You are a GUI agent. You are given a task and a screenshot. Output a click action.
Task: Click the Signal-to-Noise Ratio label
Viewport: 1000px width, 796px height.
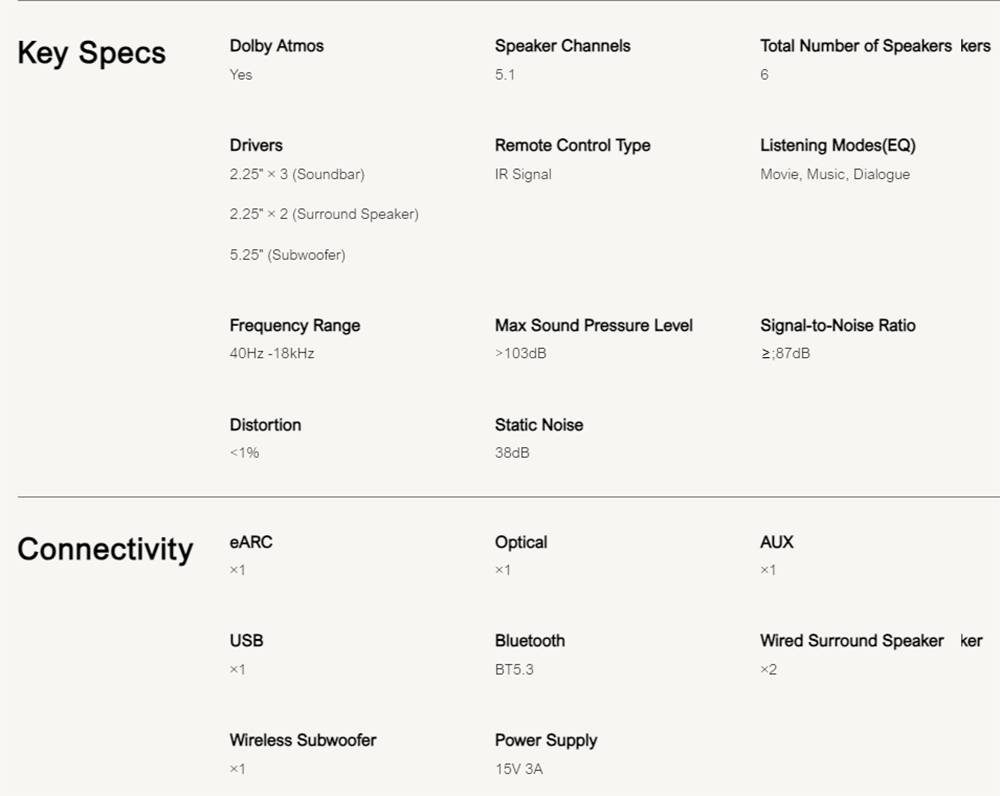tap(837, 326)
